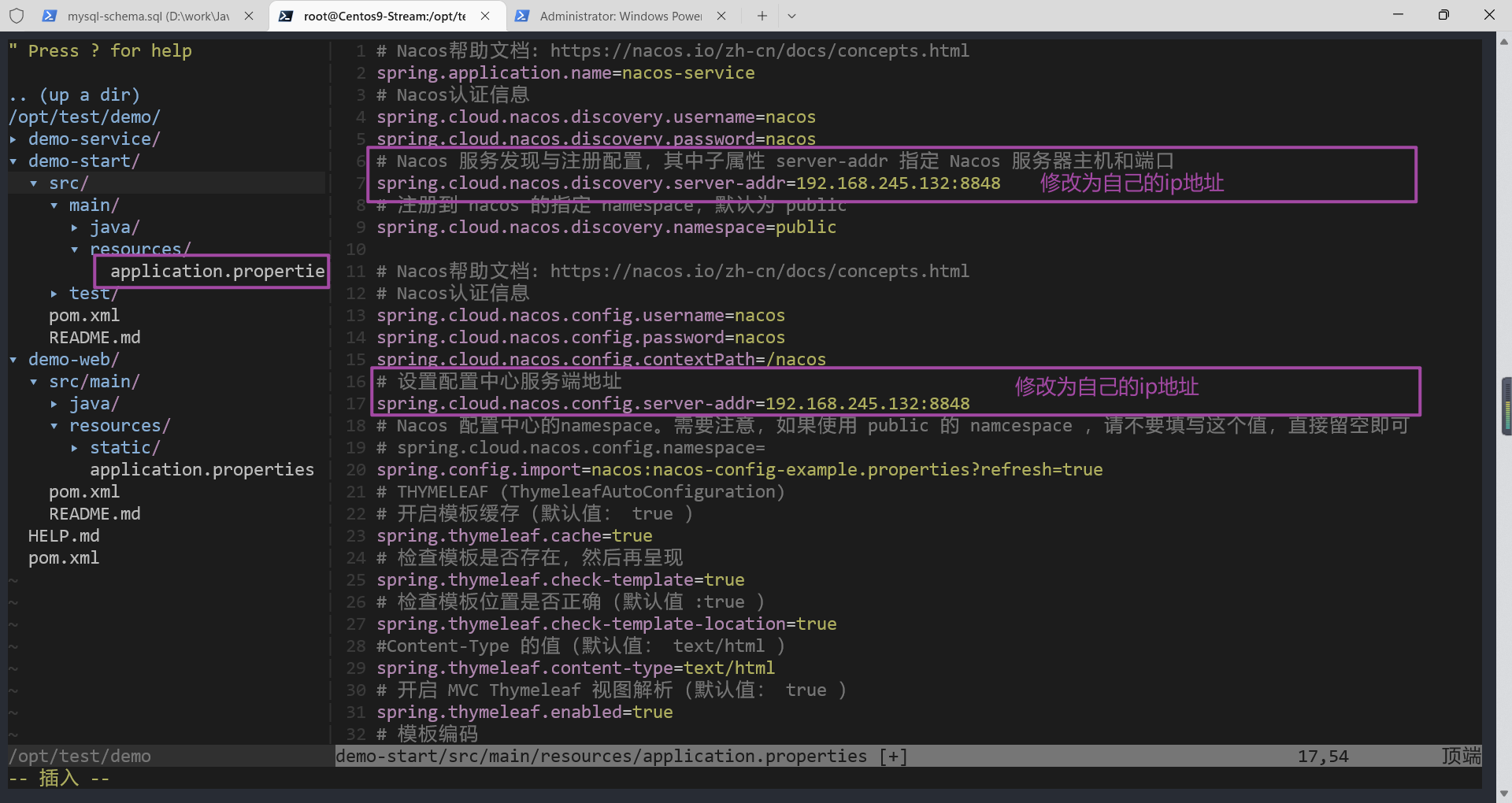Go up a directory via '.. (up a dir)'
Viewport: 1512px width, 803px height.
[75, 95]
